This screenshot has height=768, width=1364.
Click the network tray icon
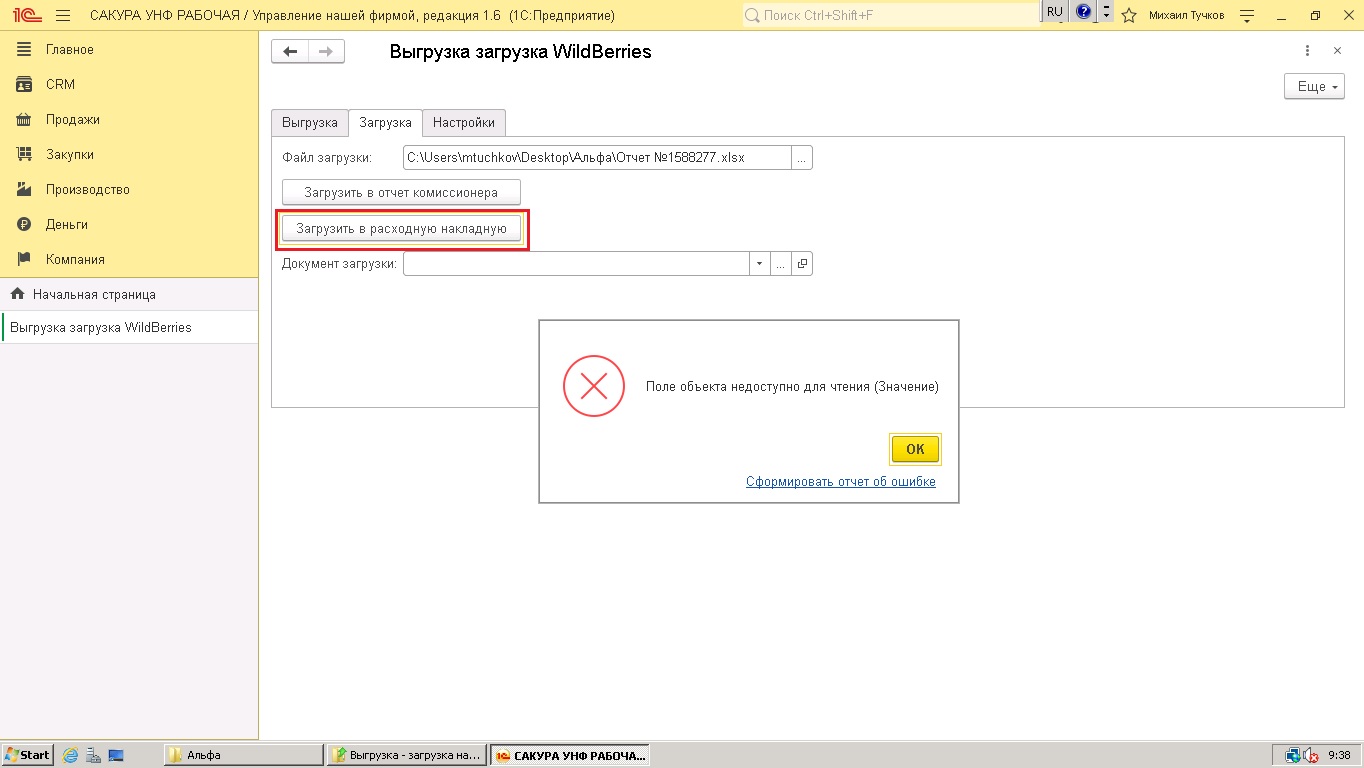coord(1293,755)
